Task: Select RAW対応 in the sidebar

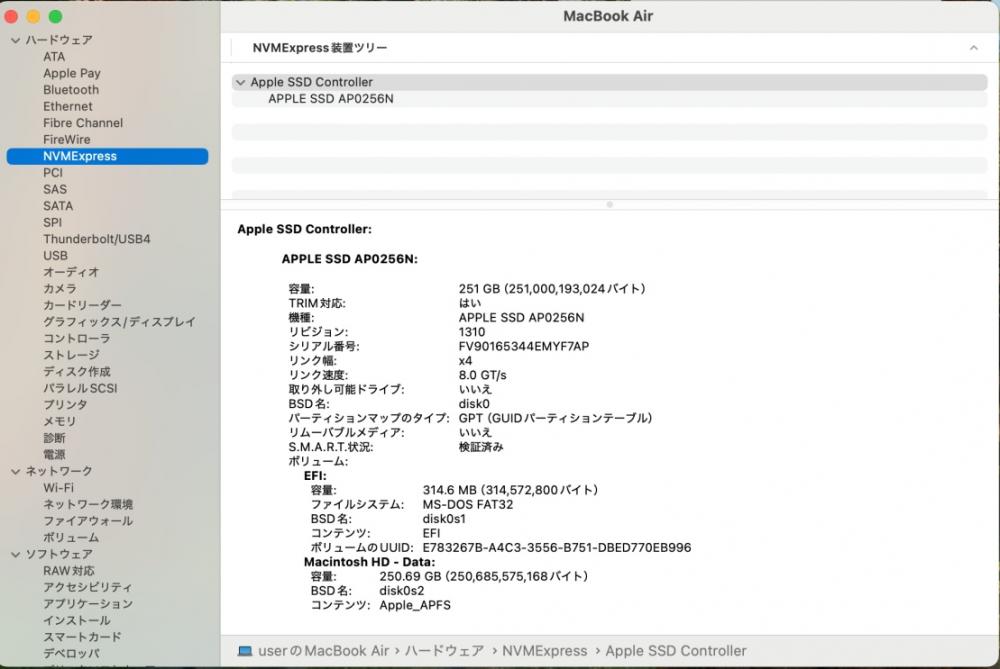Action: pos(68,571)
